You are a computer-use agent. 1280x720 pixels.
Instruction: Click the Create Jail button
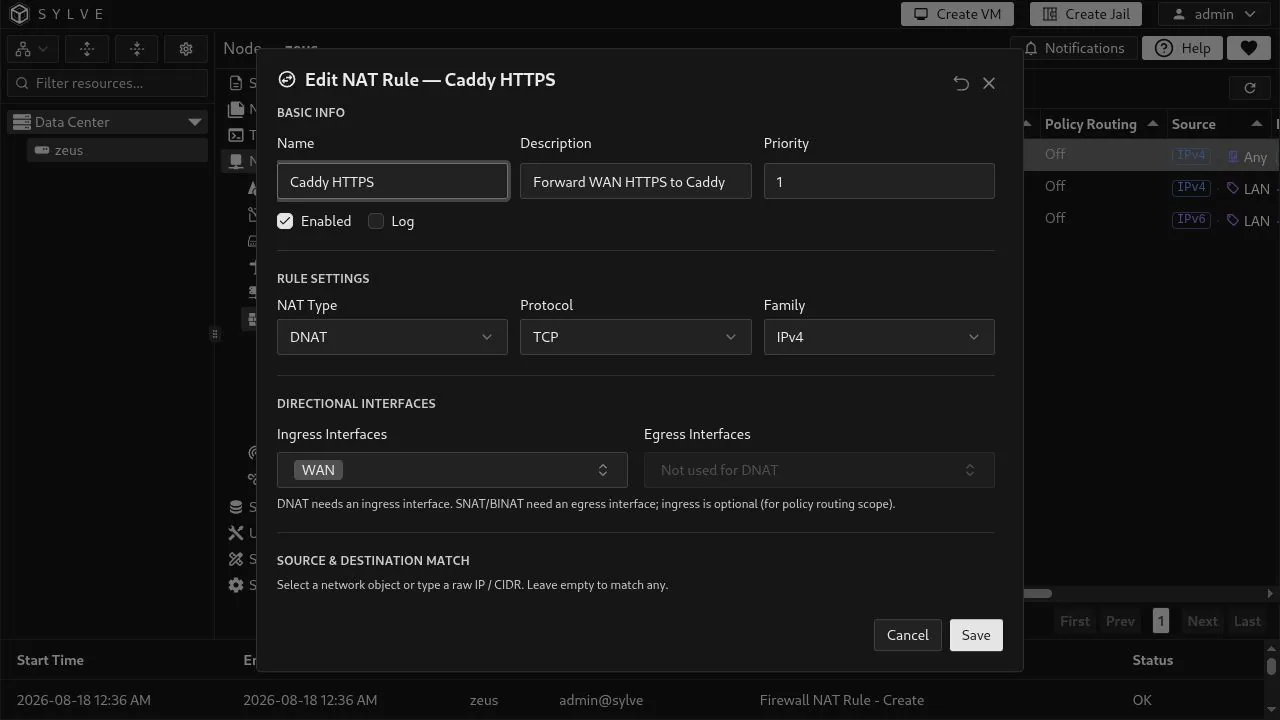(1086, 14)
